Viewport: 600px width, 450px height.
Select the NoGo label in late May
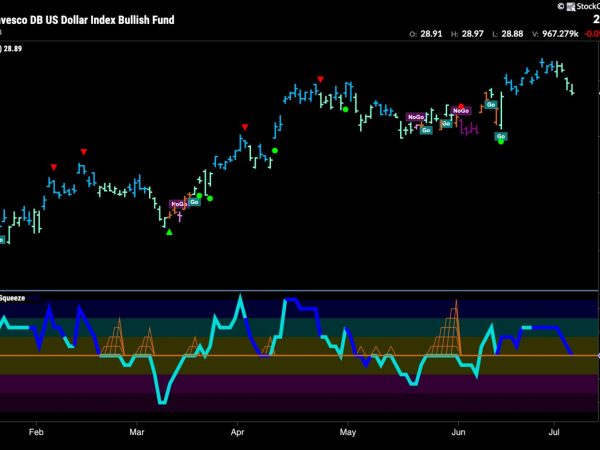(x=416, y=117)
